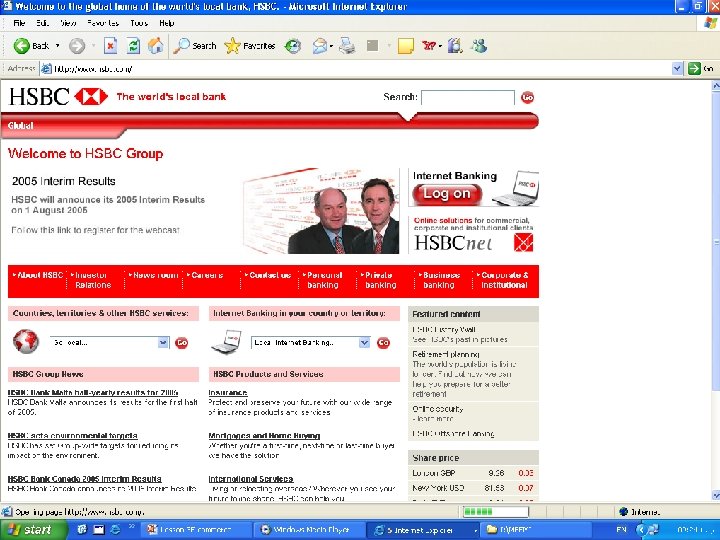Image resolution: width=720 pixels, height=540 pixels.
Task: Open Contact us navigation link
Action: click(x=268, y=275)
